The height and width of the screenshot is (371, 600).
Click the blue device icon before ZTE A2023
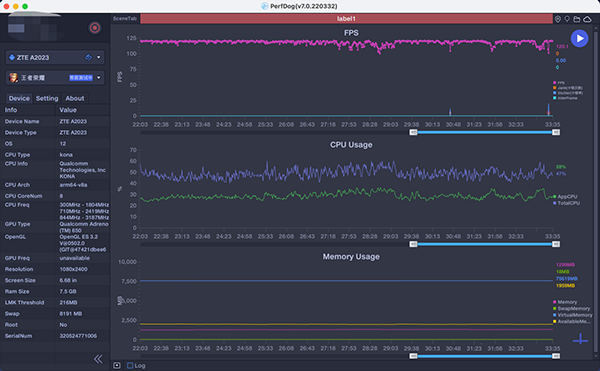[12, 57]
